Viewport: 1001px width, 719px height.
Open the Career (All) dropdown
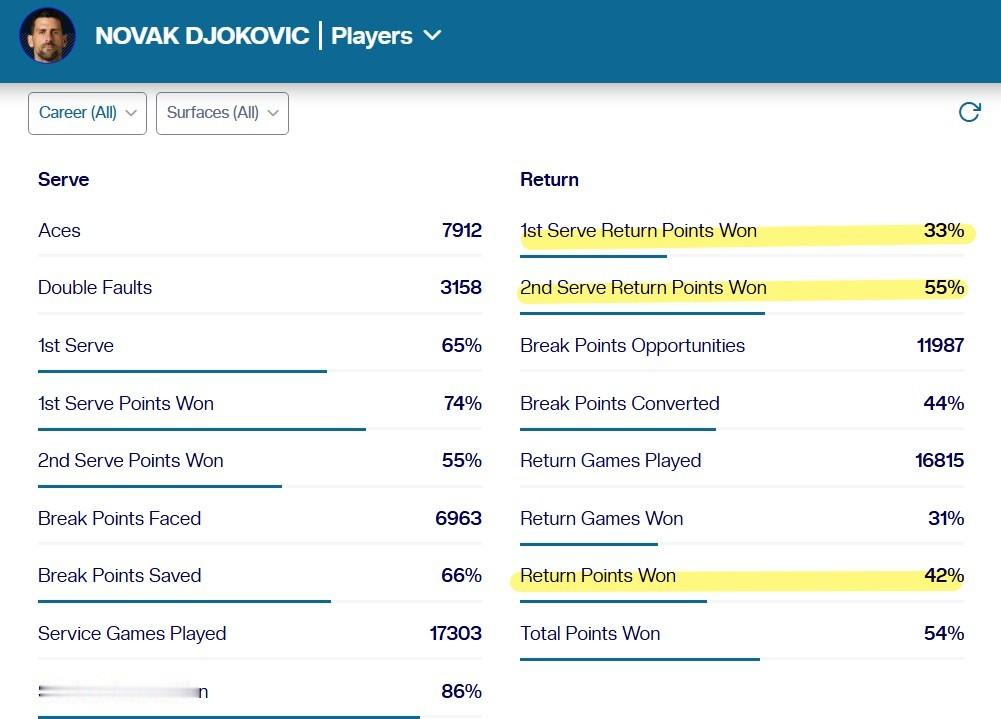point(87,113)
